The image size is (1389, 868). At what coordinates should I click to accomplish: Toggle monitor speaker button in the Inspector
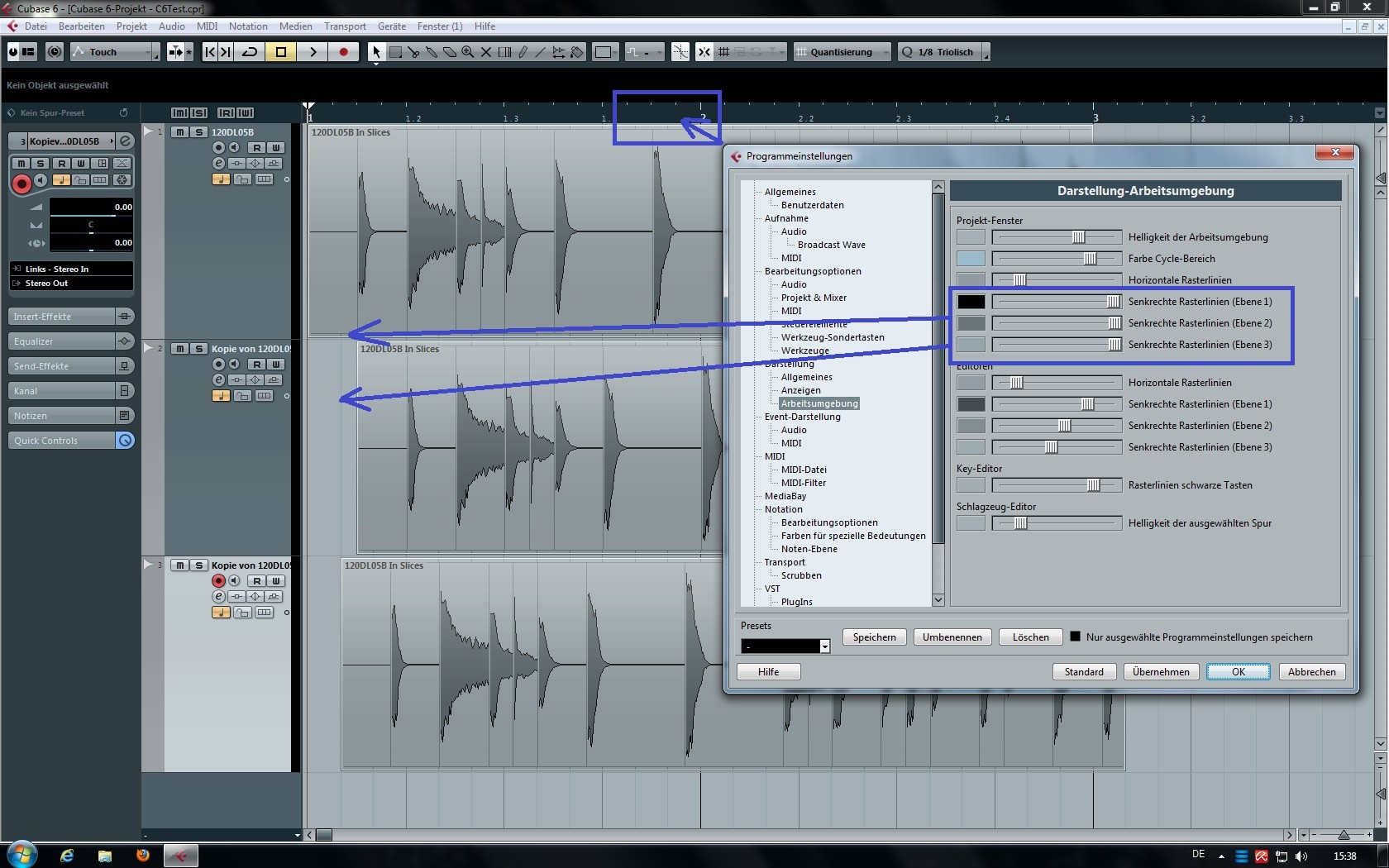pyautogui.click(x=41, y=179)
